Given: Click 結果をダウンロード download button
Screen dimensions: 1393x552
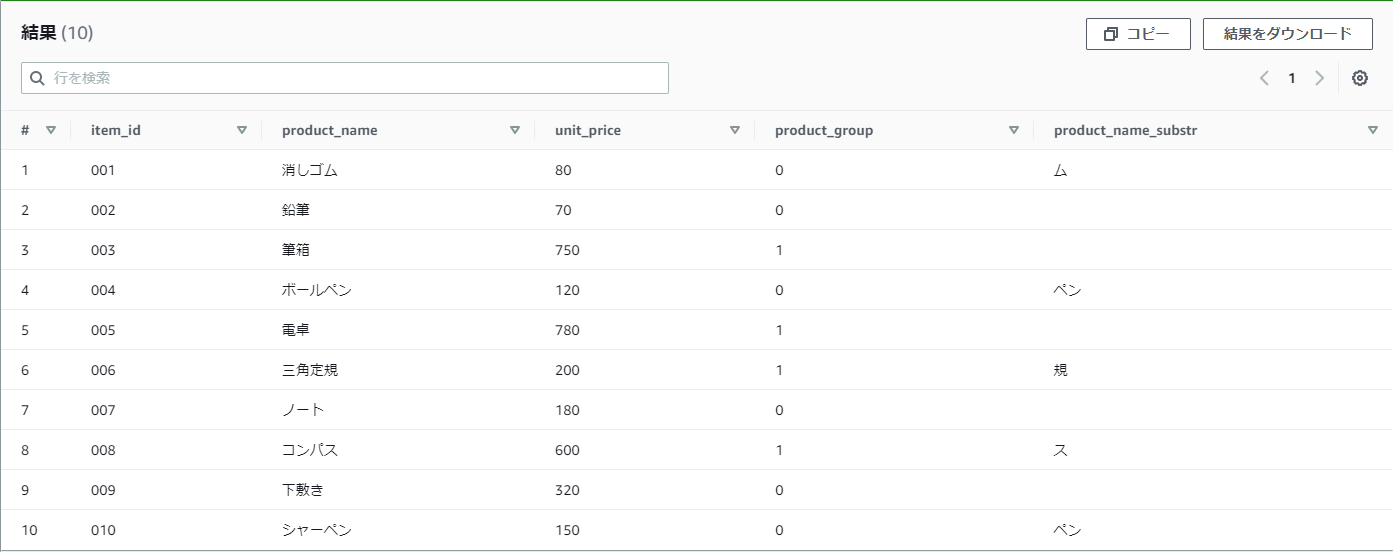Looking at the screenshot, I should point(1287,34).
